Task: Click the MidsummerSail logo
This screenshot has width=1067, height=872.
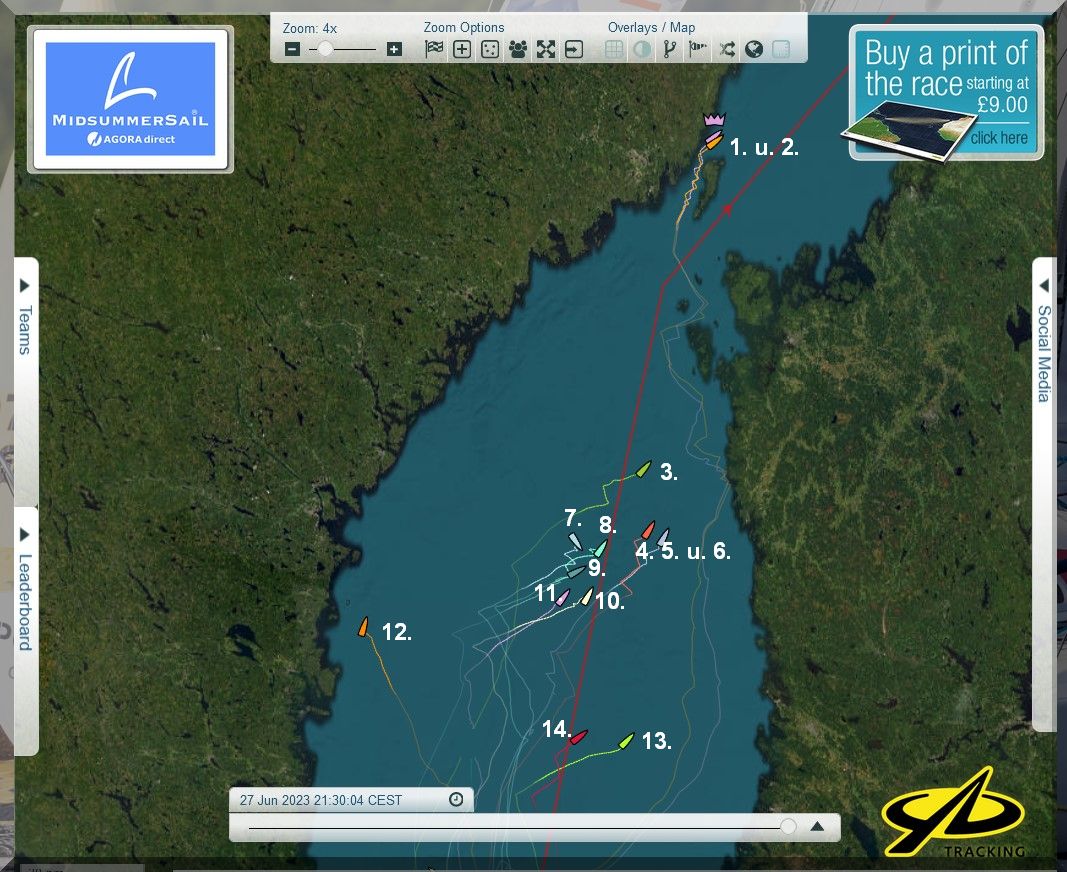Action: (x=130, y=99)
